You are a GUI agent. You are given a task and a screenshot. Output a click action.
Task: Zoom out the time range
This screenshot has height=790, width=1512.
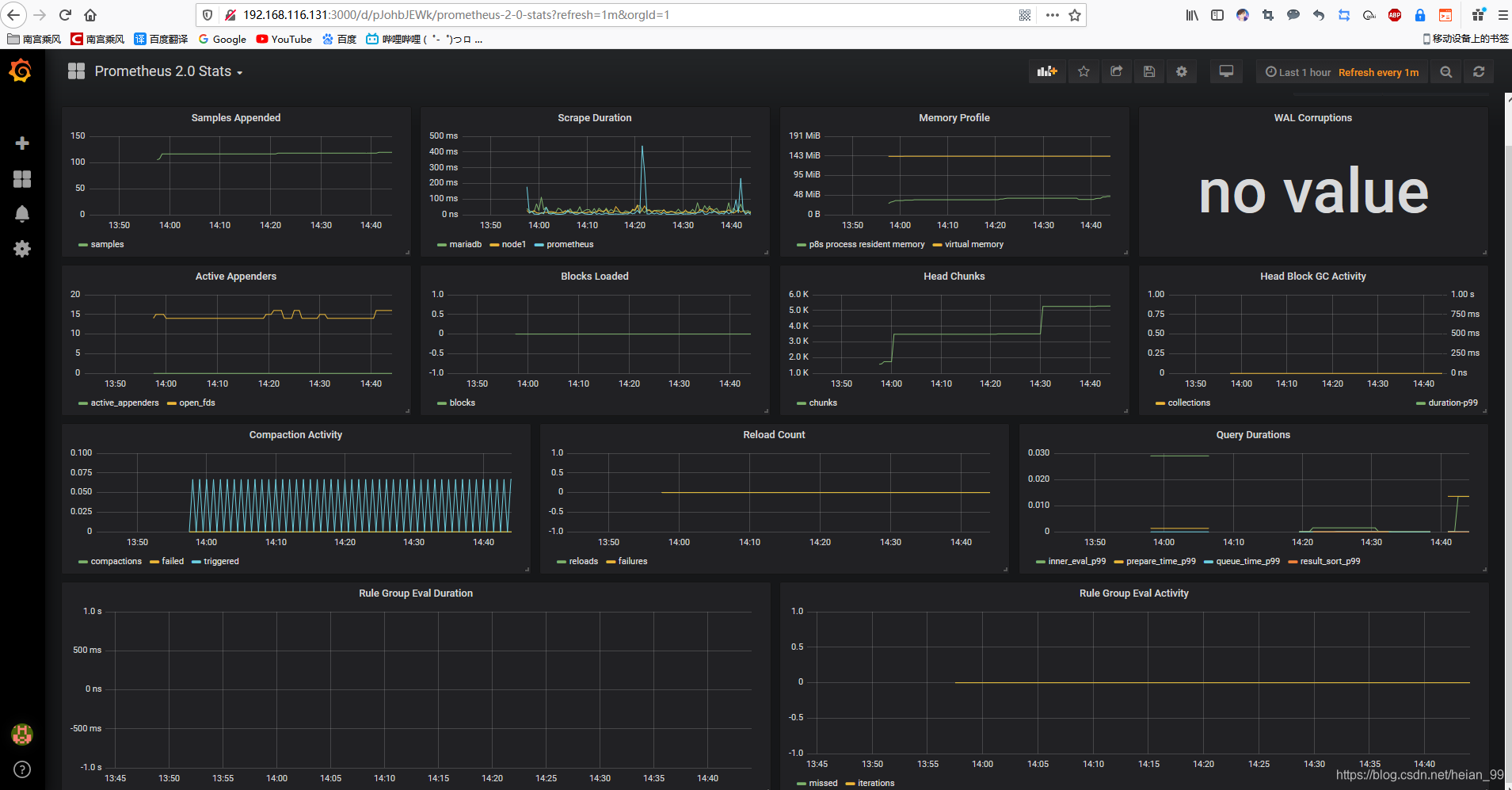[x=1446, y=71]
